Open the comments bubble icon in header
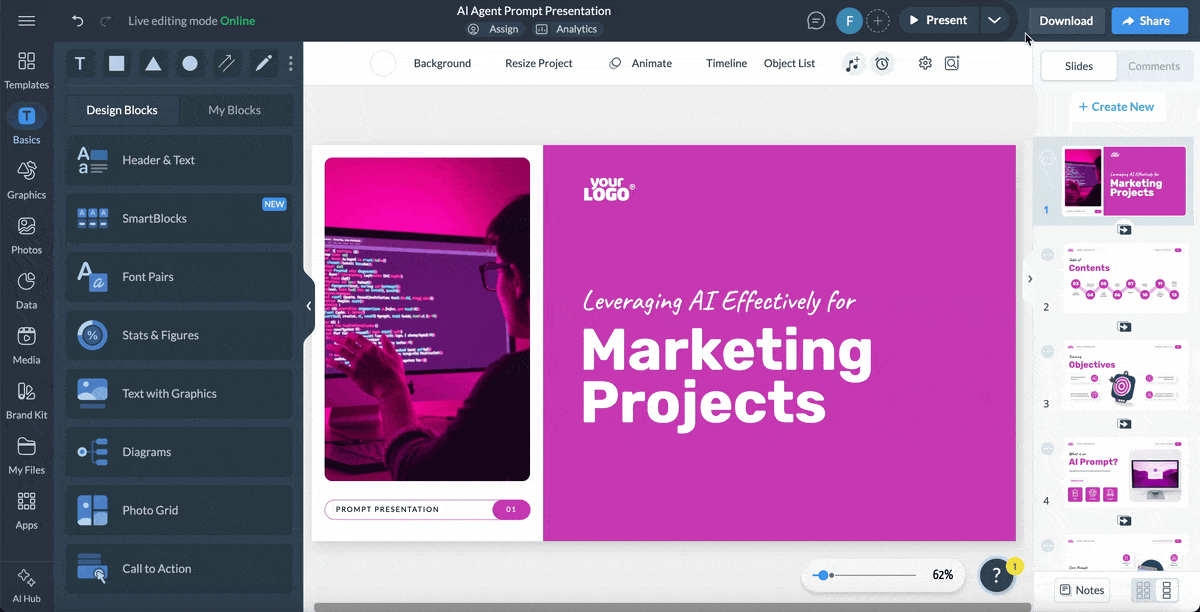The height and width of the screenshot is (612, 1200). tap(817, 21)
